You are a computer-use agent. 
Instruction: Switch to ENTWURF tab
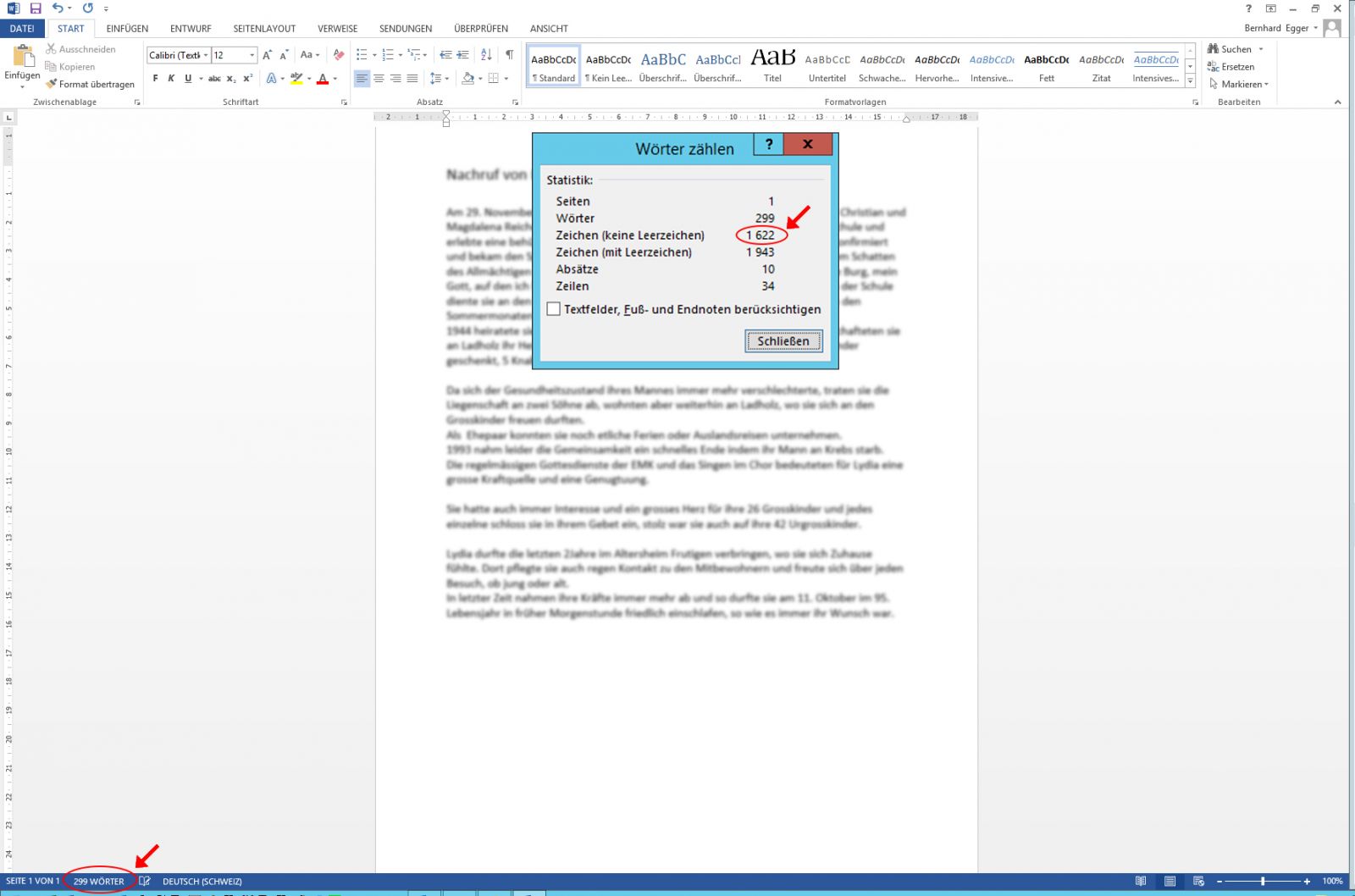pos(191,28)
